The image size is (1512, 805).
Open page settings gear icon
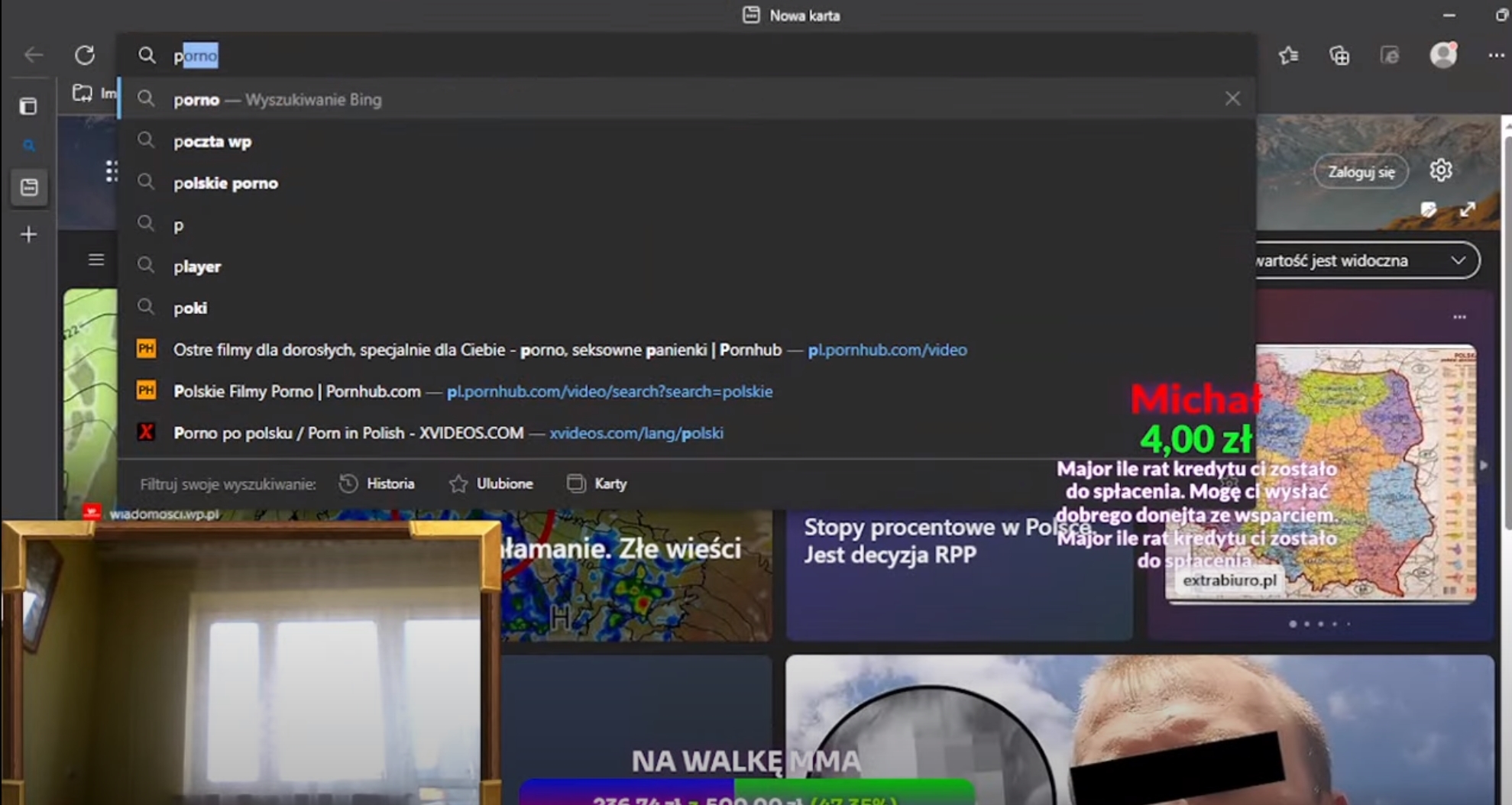coord(1440,170)
